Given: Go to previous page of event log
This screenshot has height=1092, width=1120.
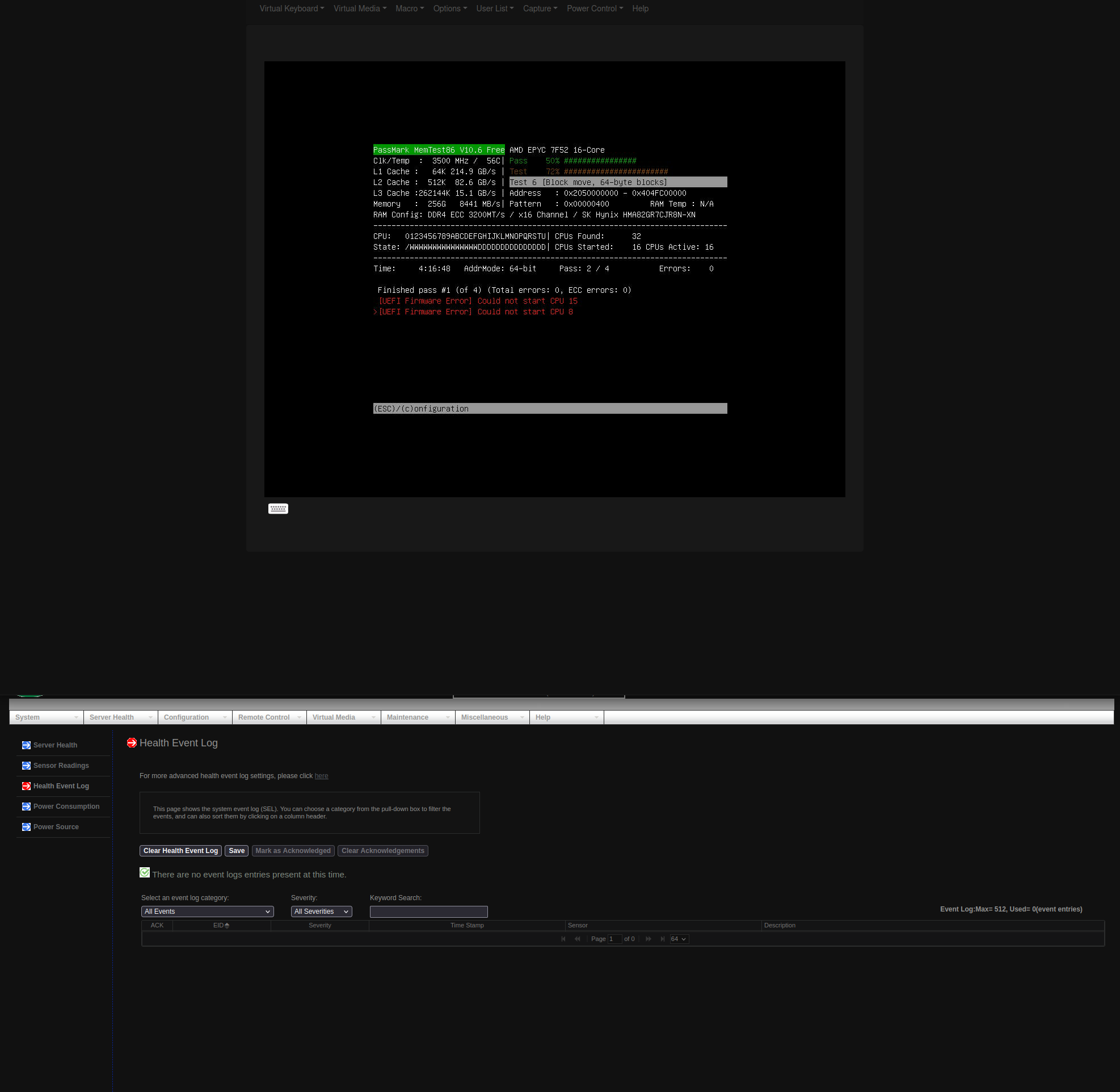Looking at the screenshot, I should 578,939.
